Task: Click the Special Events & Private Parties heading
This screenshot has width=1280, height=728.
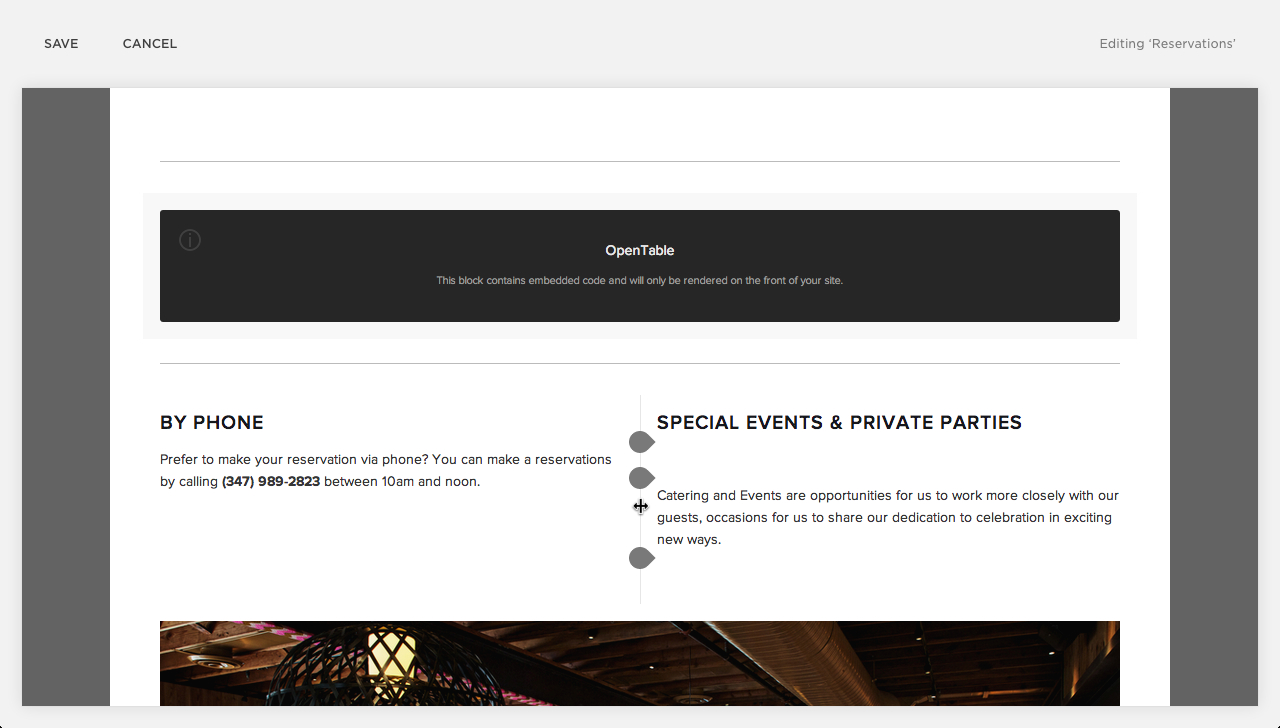Action: 839,423
